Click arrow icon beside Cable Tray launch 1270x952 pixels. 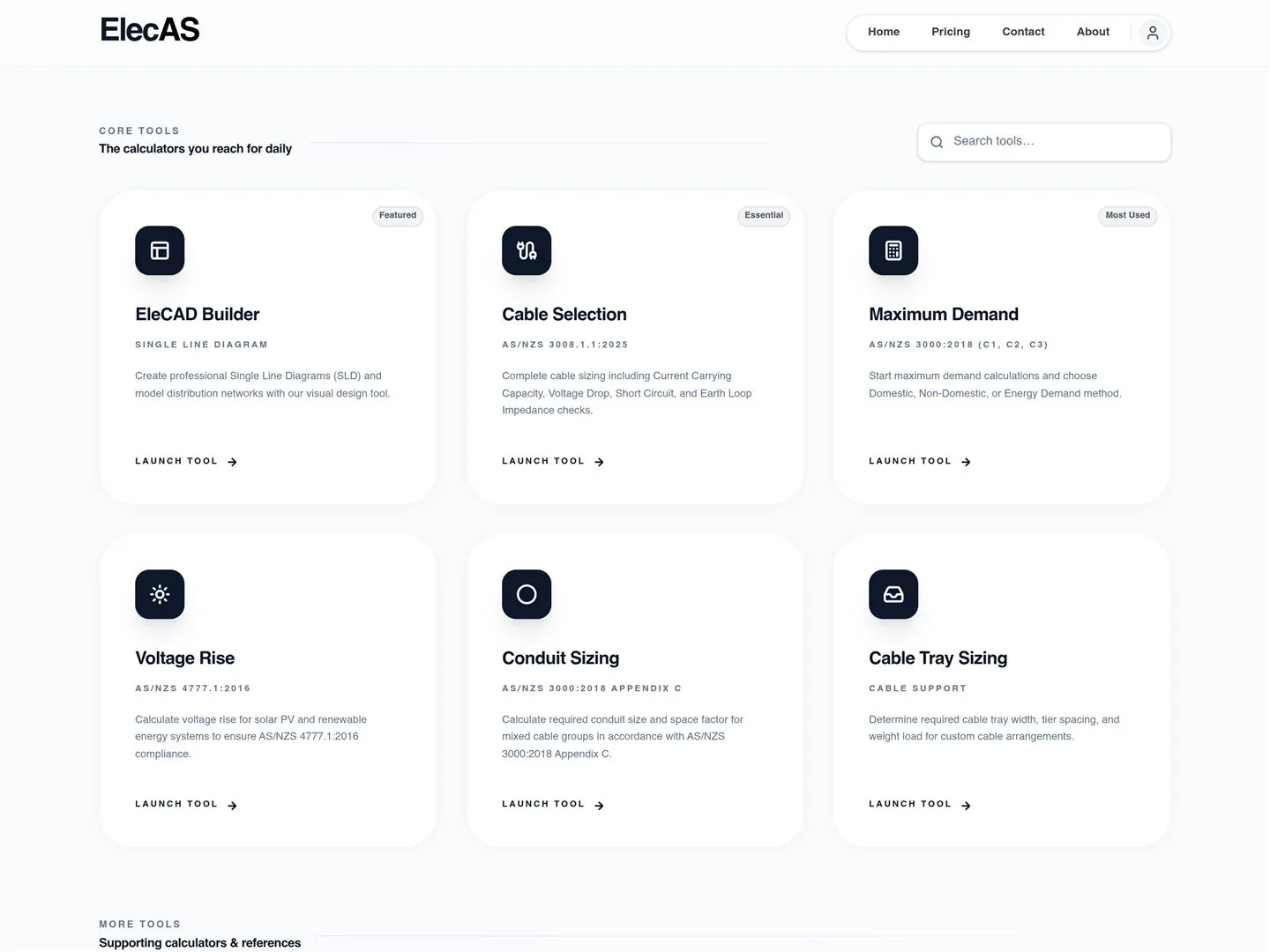point(966,806)
